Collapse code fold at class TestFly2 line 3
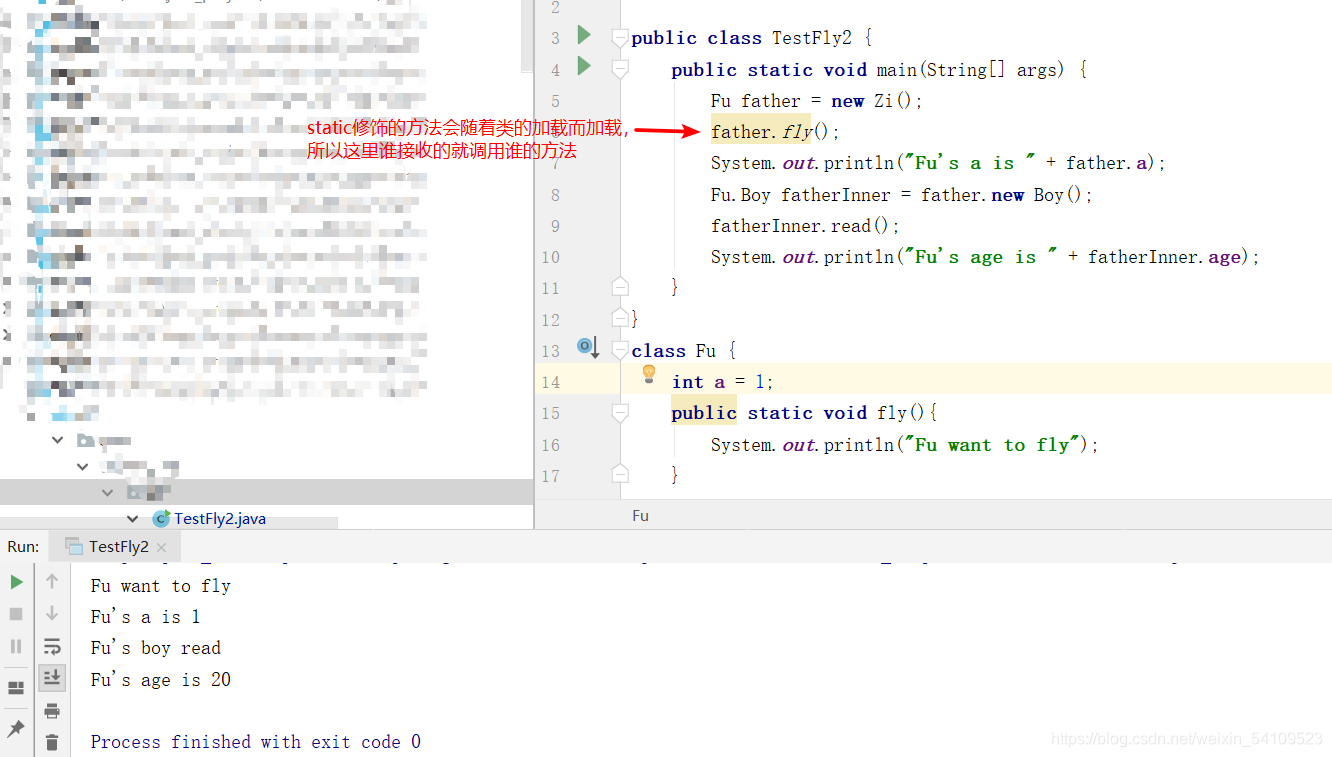1332x757 pixels. (620, 38)
